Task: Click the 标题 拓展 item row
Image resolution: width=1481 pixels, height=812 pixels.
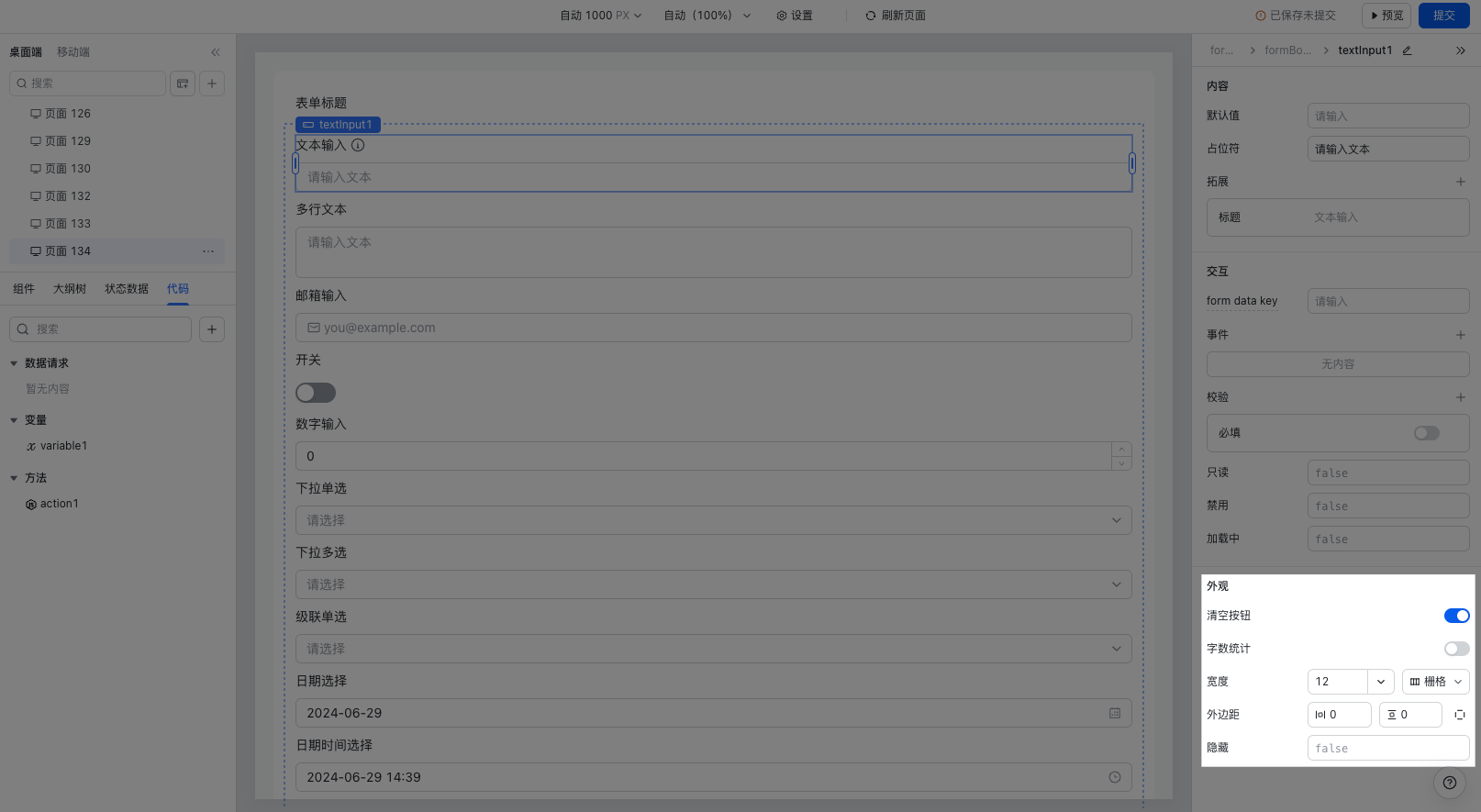Action: [1338, 217]
